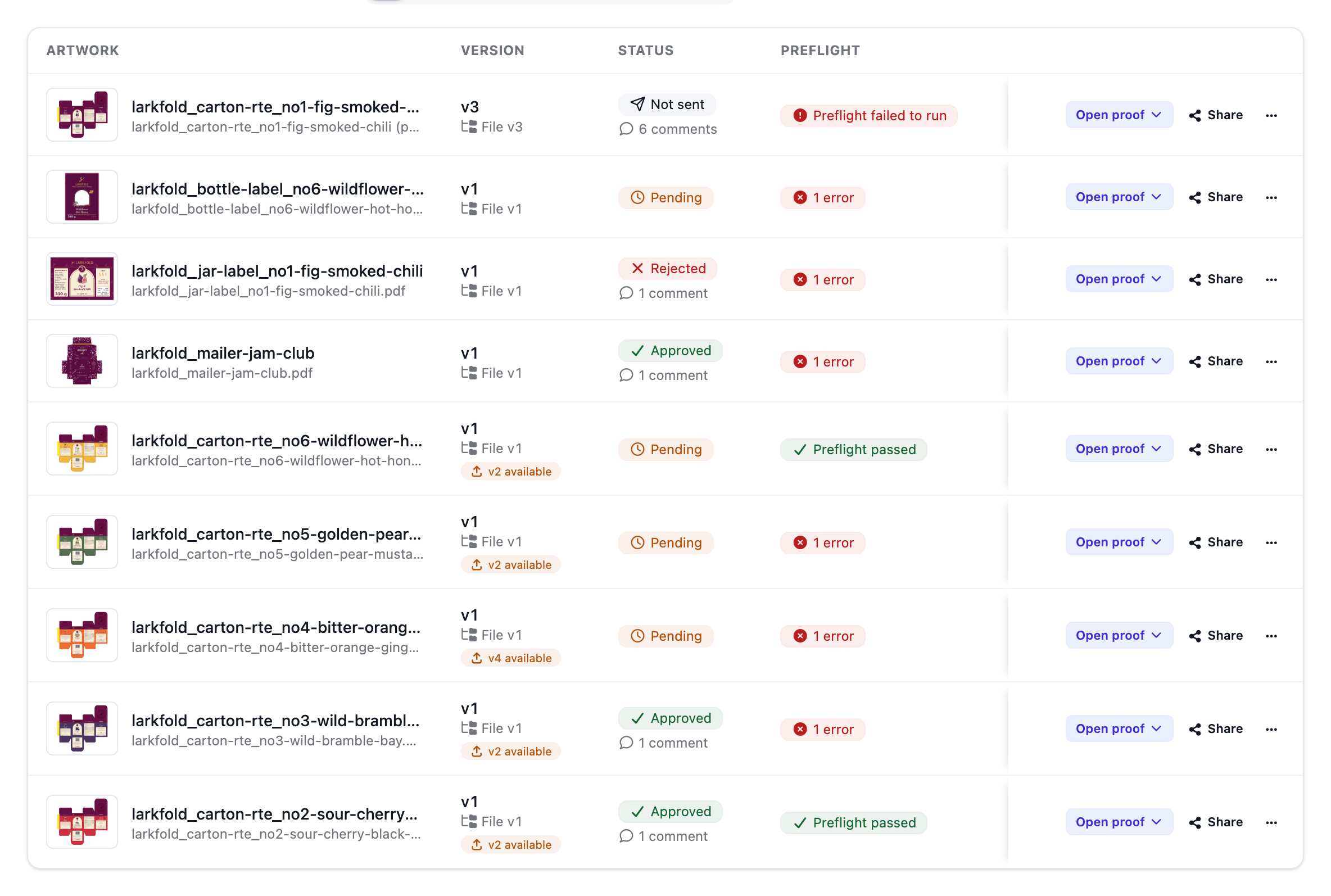The width and height of the screenshot is (1331, 896).
Task: Open more options for carton no5-golden-pear row
Action: [x=1270, y=542]
